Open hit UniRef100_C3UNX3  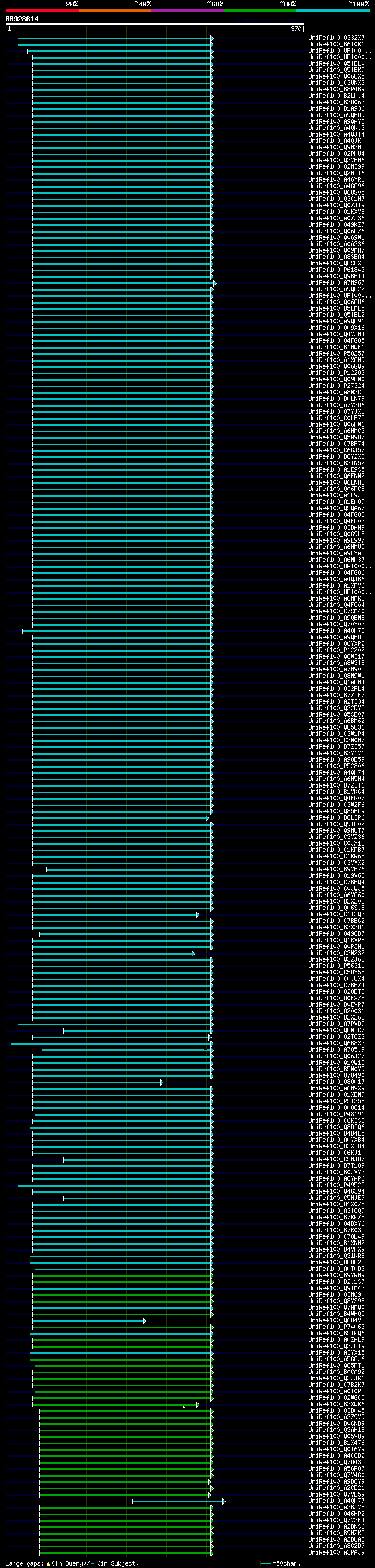[337, 83]
